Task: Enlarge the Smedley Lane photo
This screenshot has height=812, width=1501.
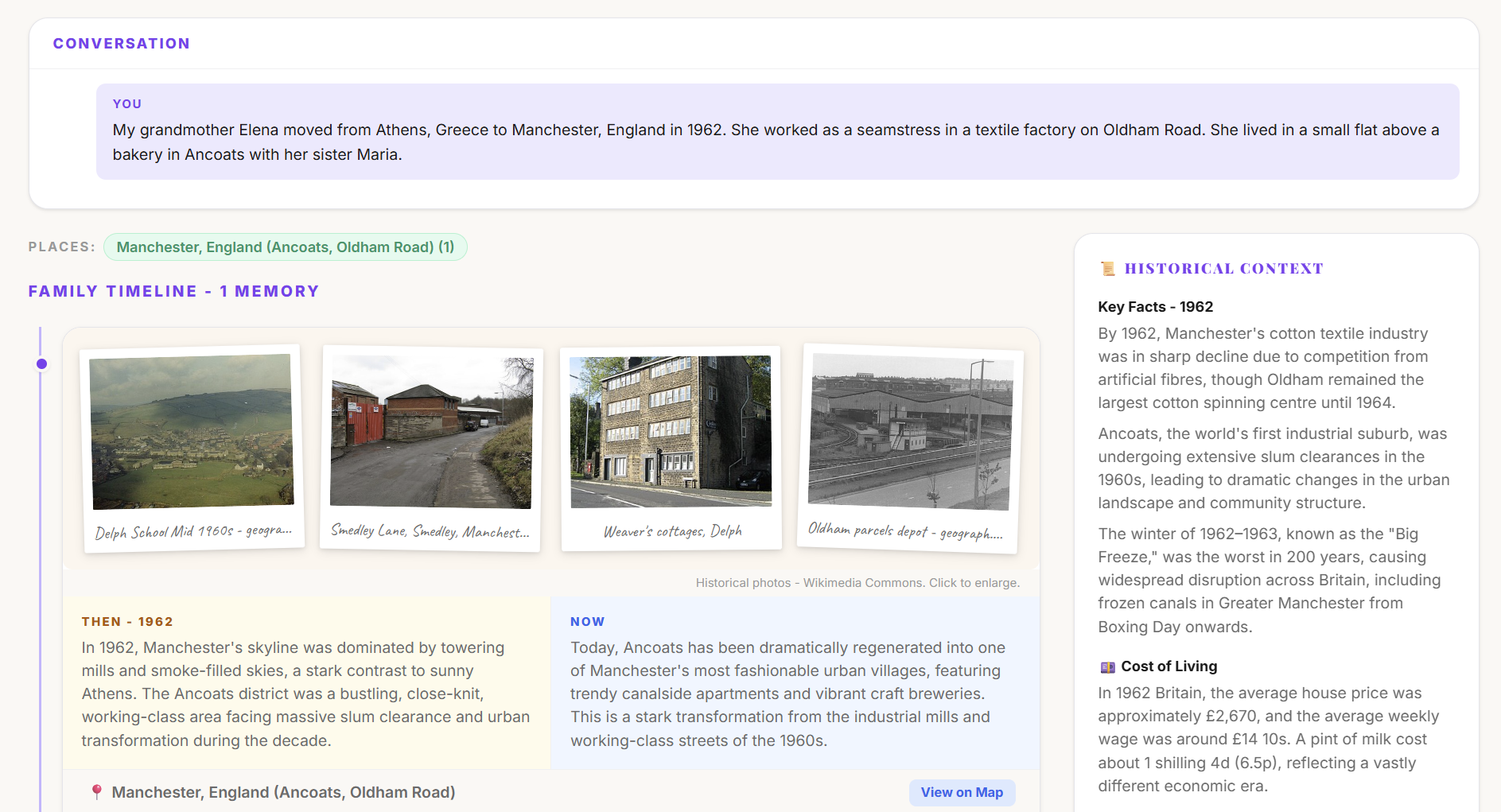Action: [431, 432]
